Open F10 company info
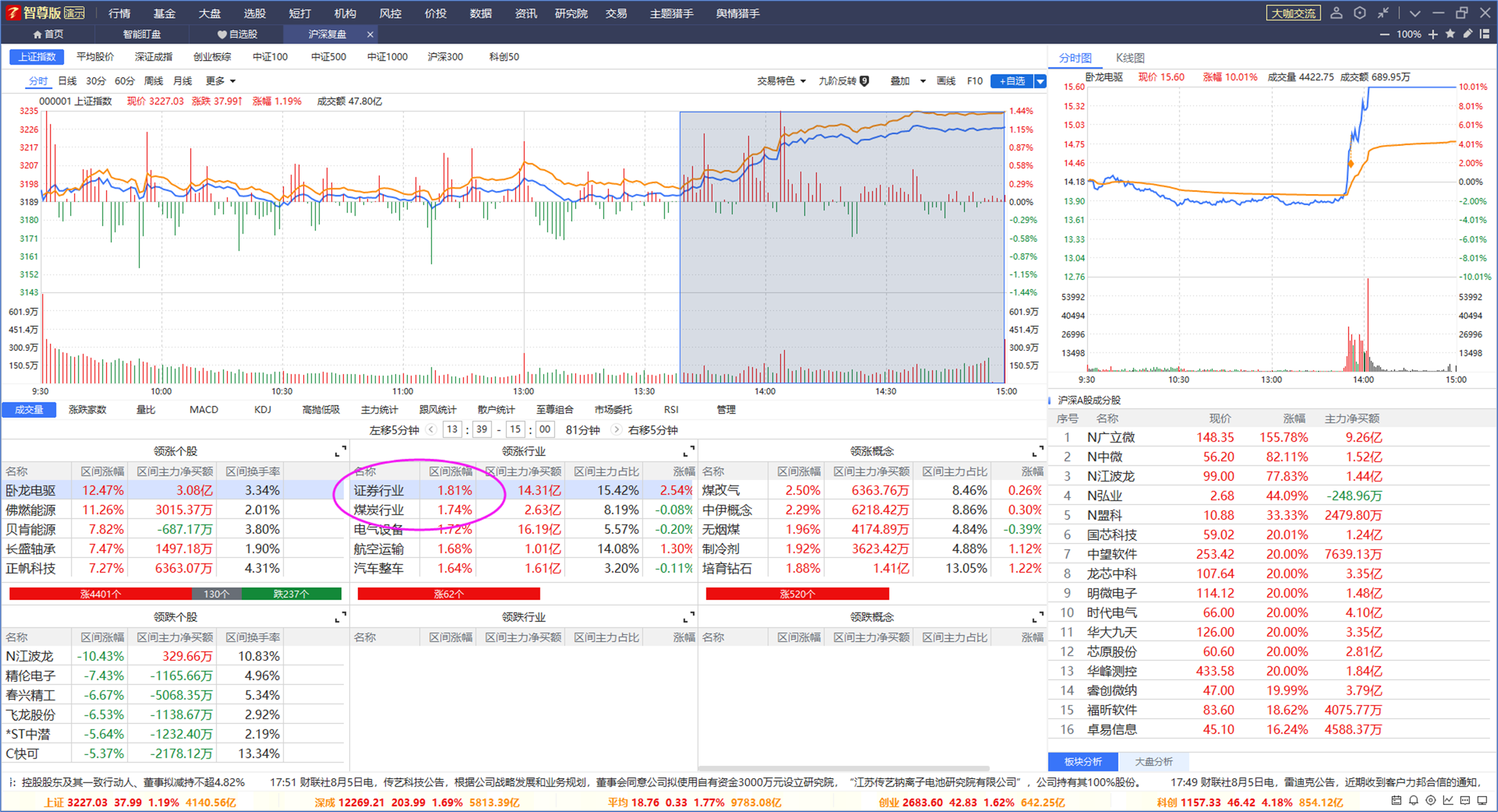1498x812 pixels. [x=974, y=81]
